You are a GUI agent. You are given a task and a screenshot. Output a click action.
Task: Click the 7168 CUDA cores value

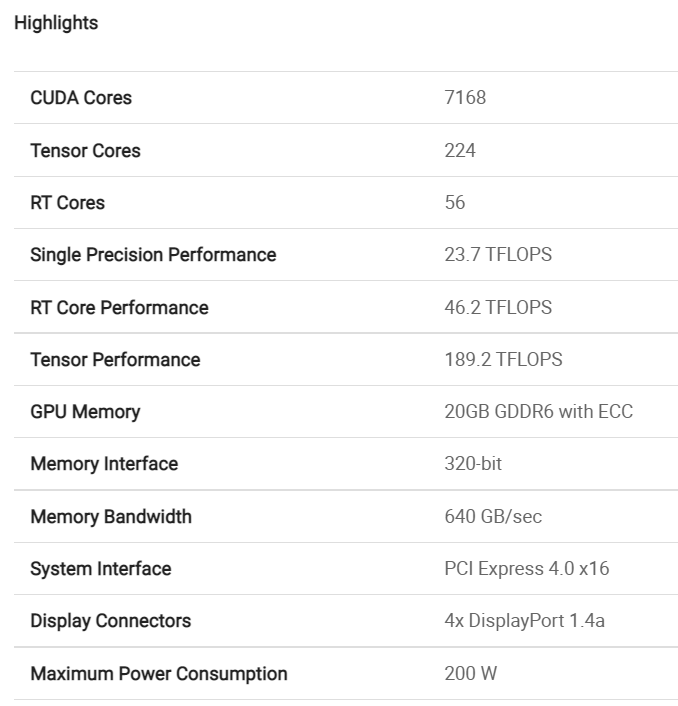(465, 98)
